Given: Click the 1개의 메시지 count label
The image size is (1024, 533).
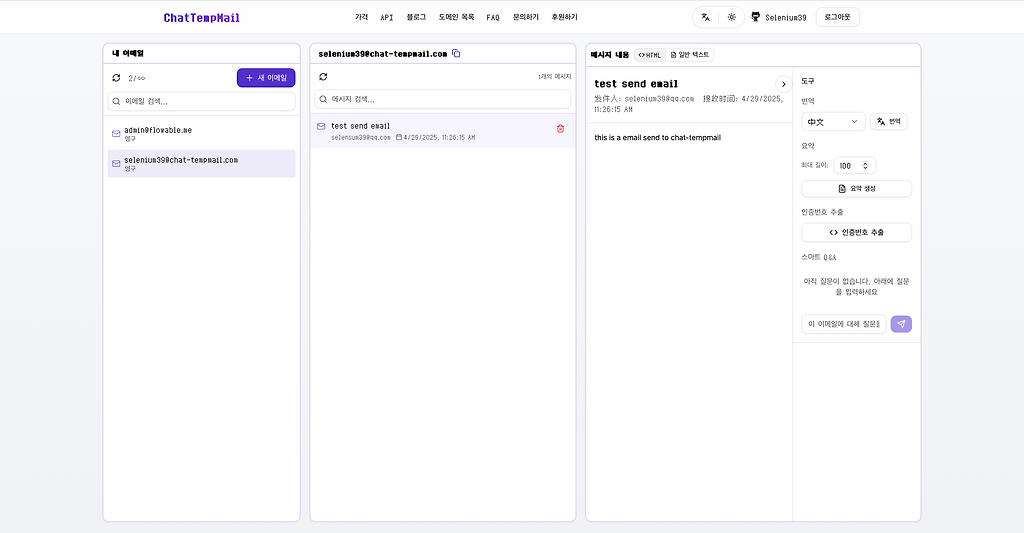Looking at the screenshot, I should [554, 76].
